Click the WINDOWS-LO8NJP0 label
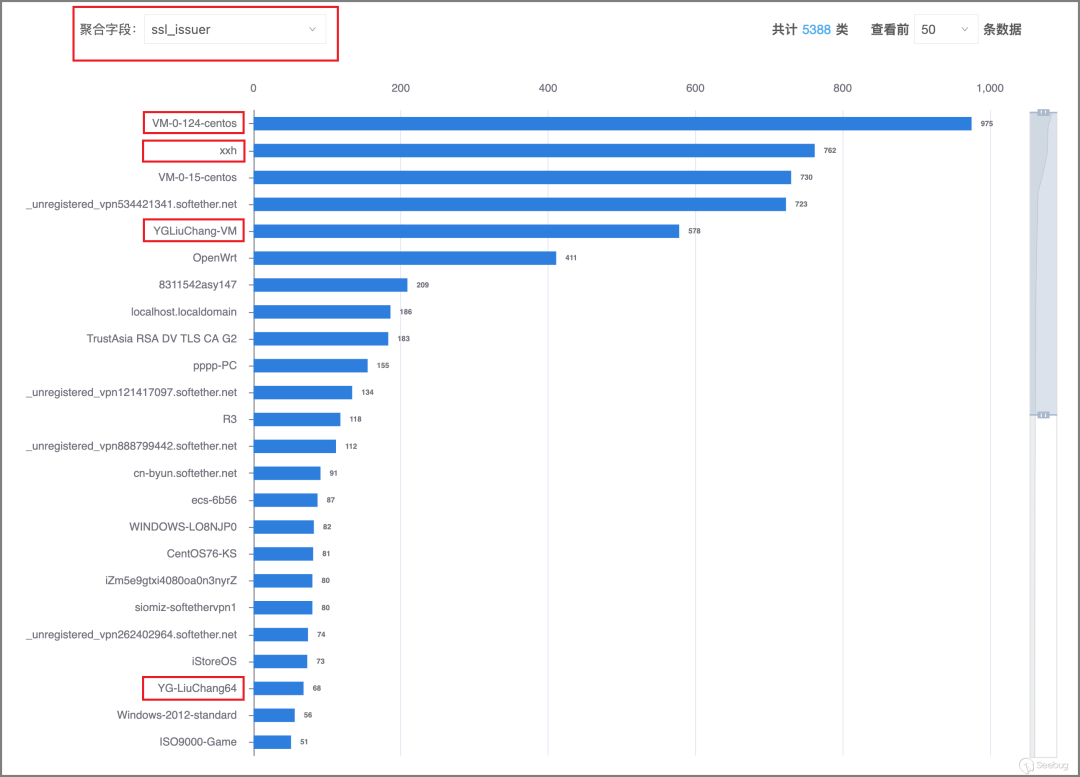This screenshot has width=1080, height=777. pos(183,527)
